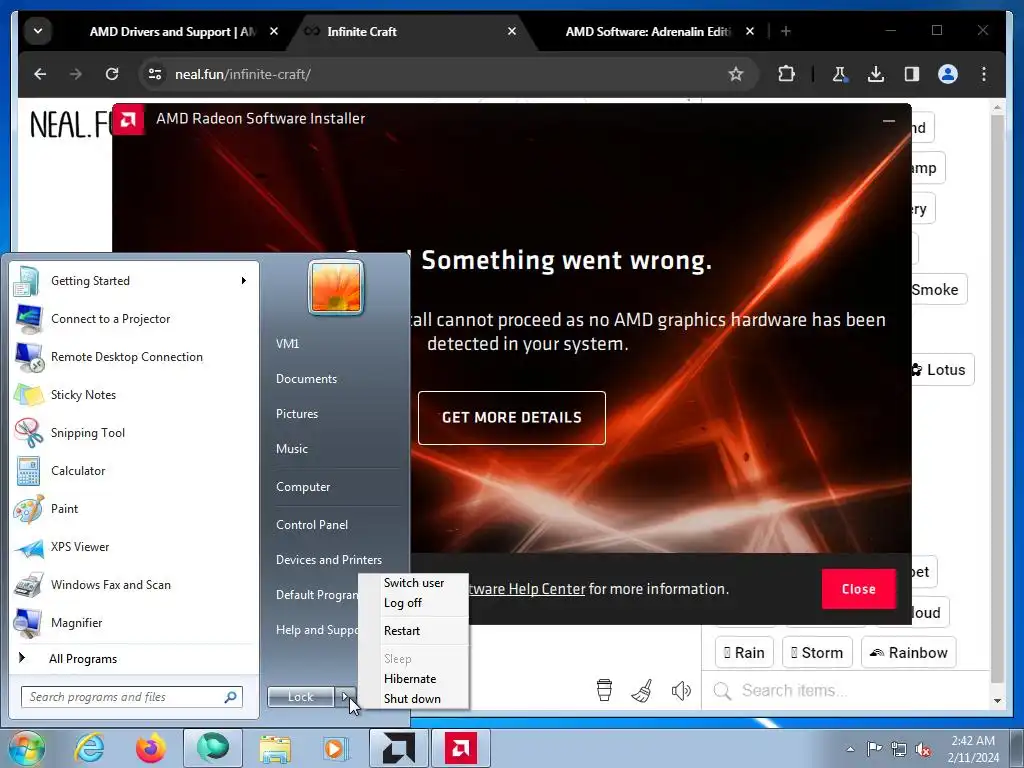Click the Lock button

point(301,697)
